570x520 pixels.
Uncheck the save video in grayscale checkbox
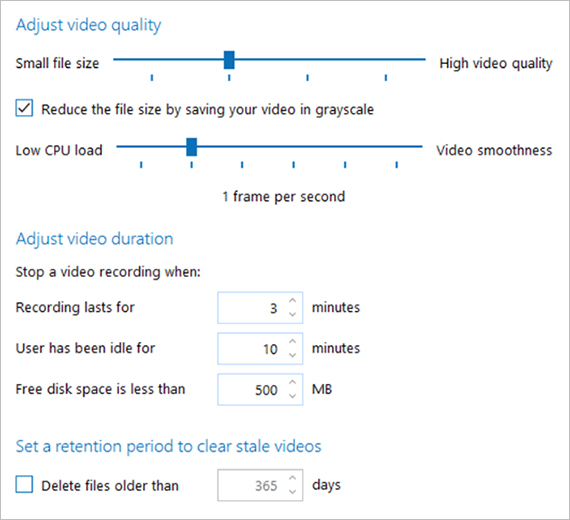(x=24, y=108)
